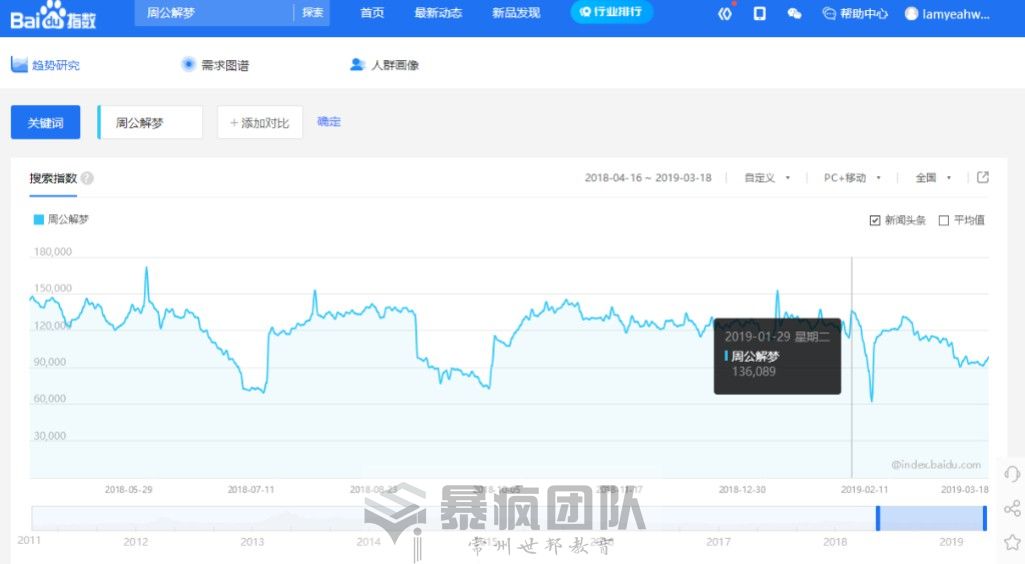
Task: Expand the PC+移动 dropdown
Action: [x=852, y=178]
